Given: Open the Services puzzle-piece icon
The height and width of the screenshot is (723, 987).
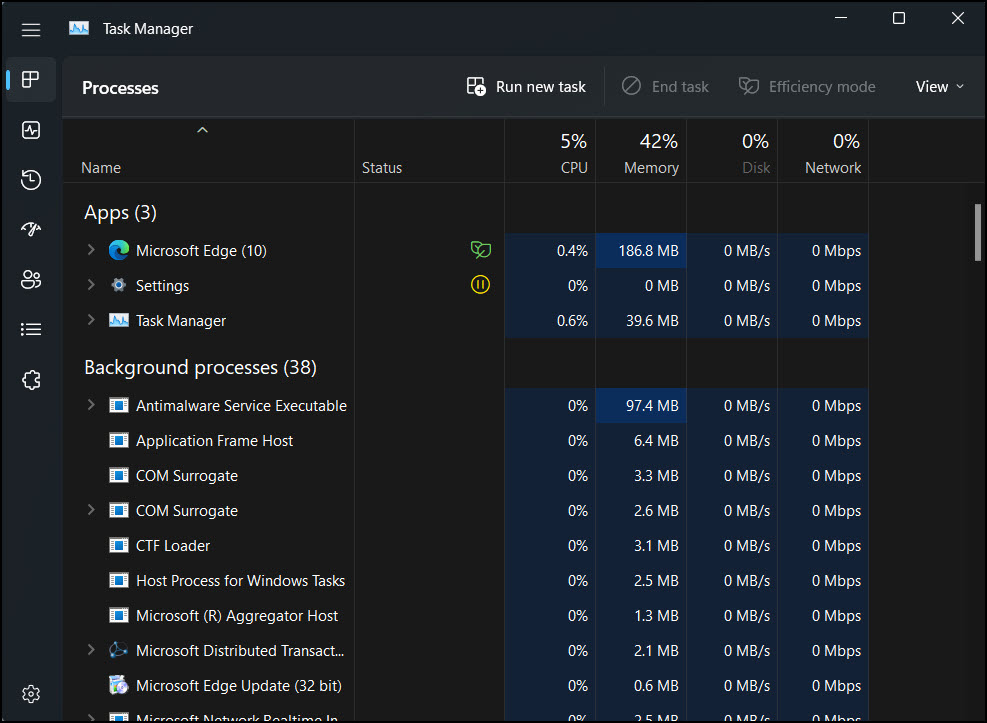Looking at the screenshot, I should pos(31,379).
